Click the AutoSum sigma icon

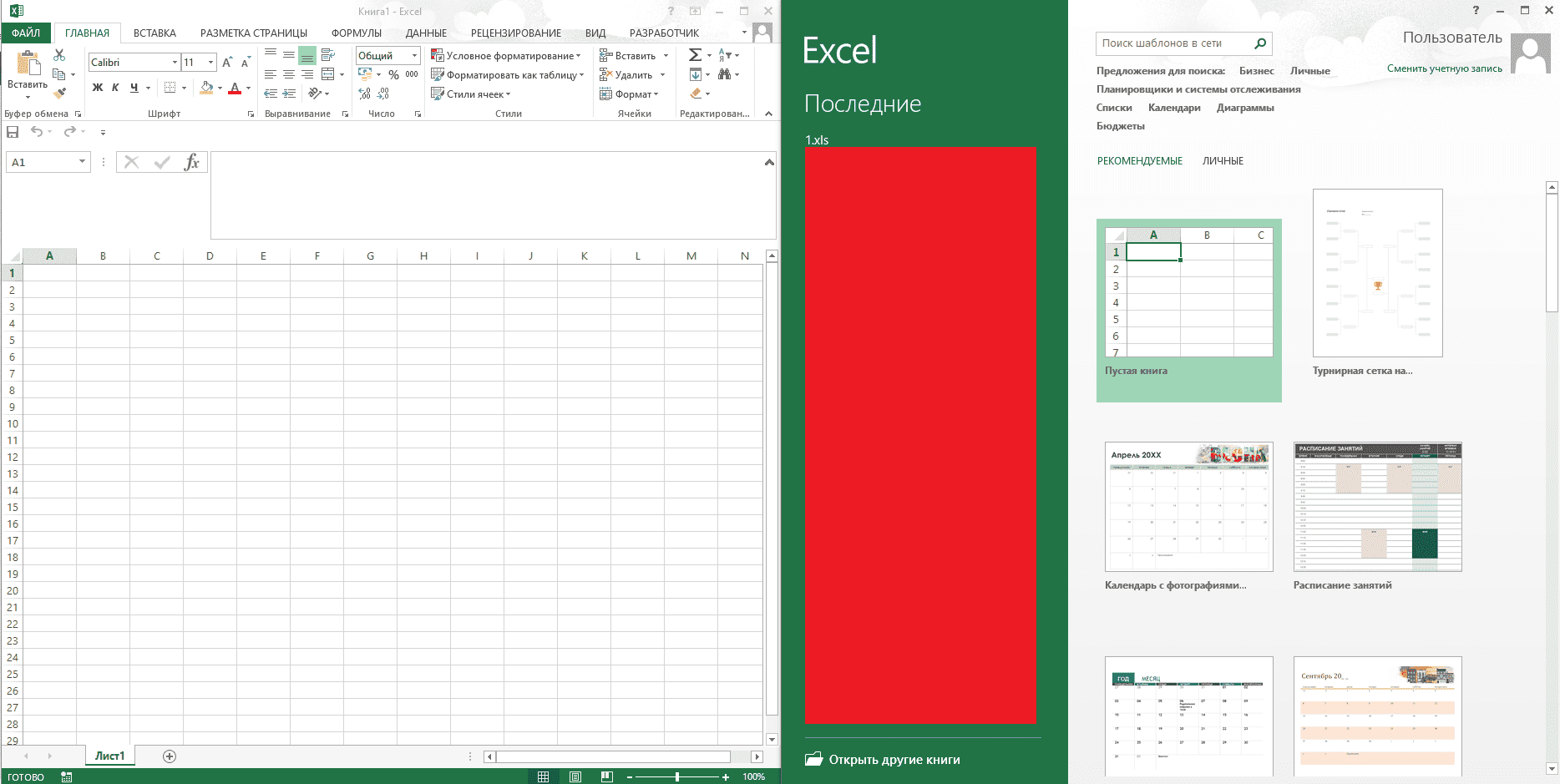coord(695,55)
